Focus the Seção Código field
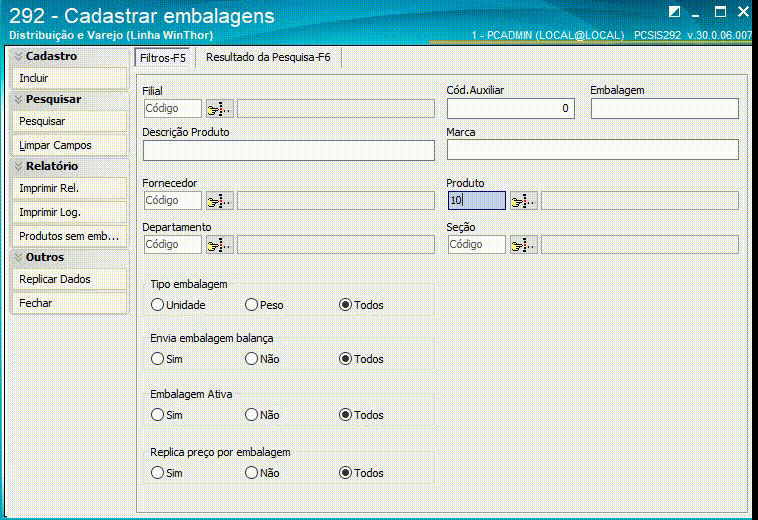758x520 pixels. [477, 245]
